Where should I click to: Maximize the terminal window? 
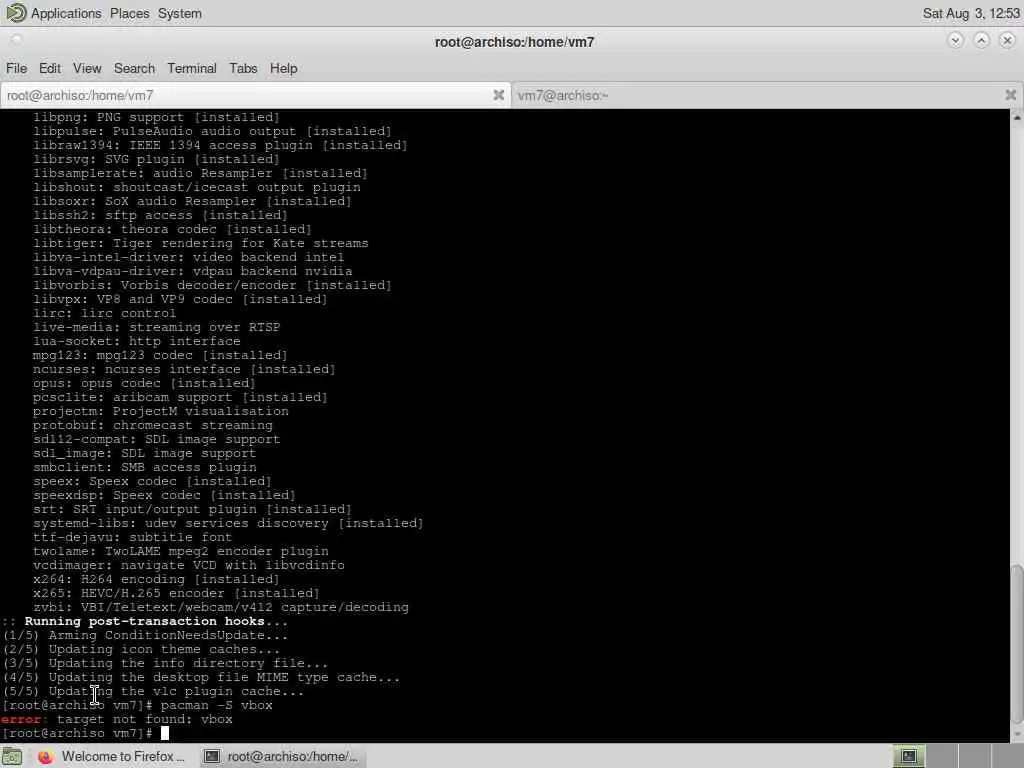[x=981, y=40]
